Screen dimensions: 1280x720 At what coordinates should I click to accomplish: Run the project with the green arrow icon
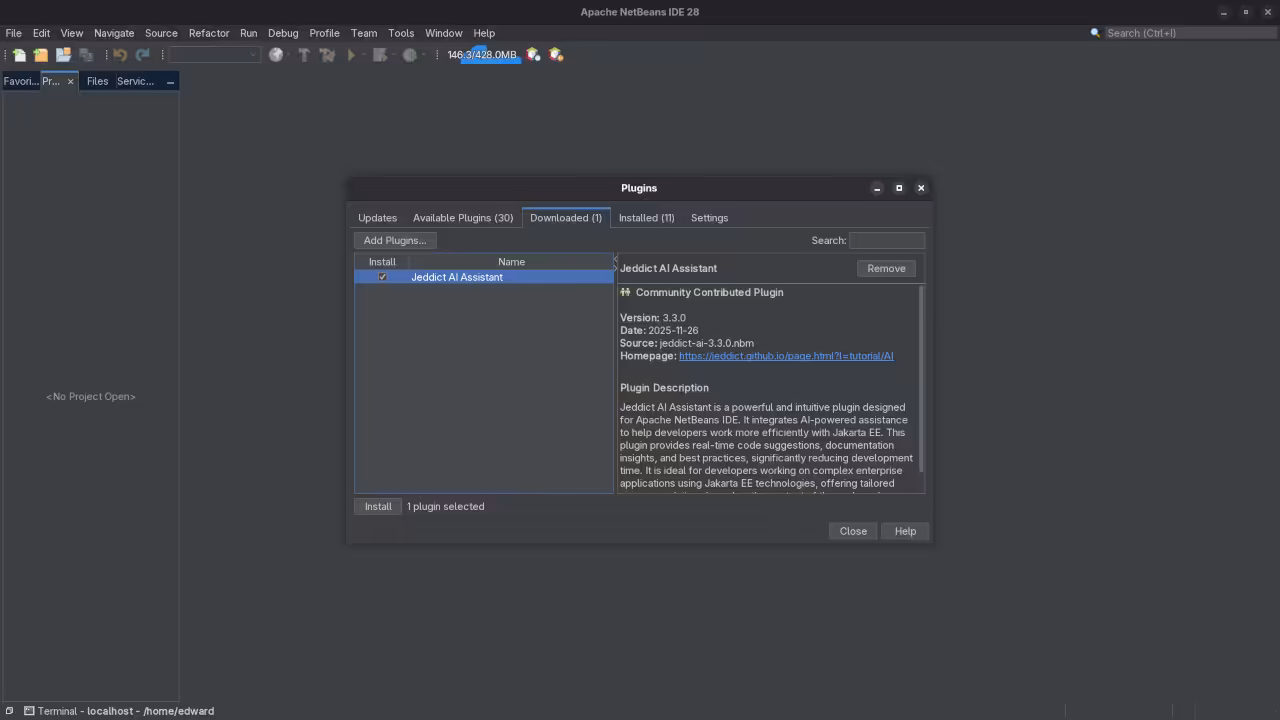[351, 55]
